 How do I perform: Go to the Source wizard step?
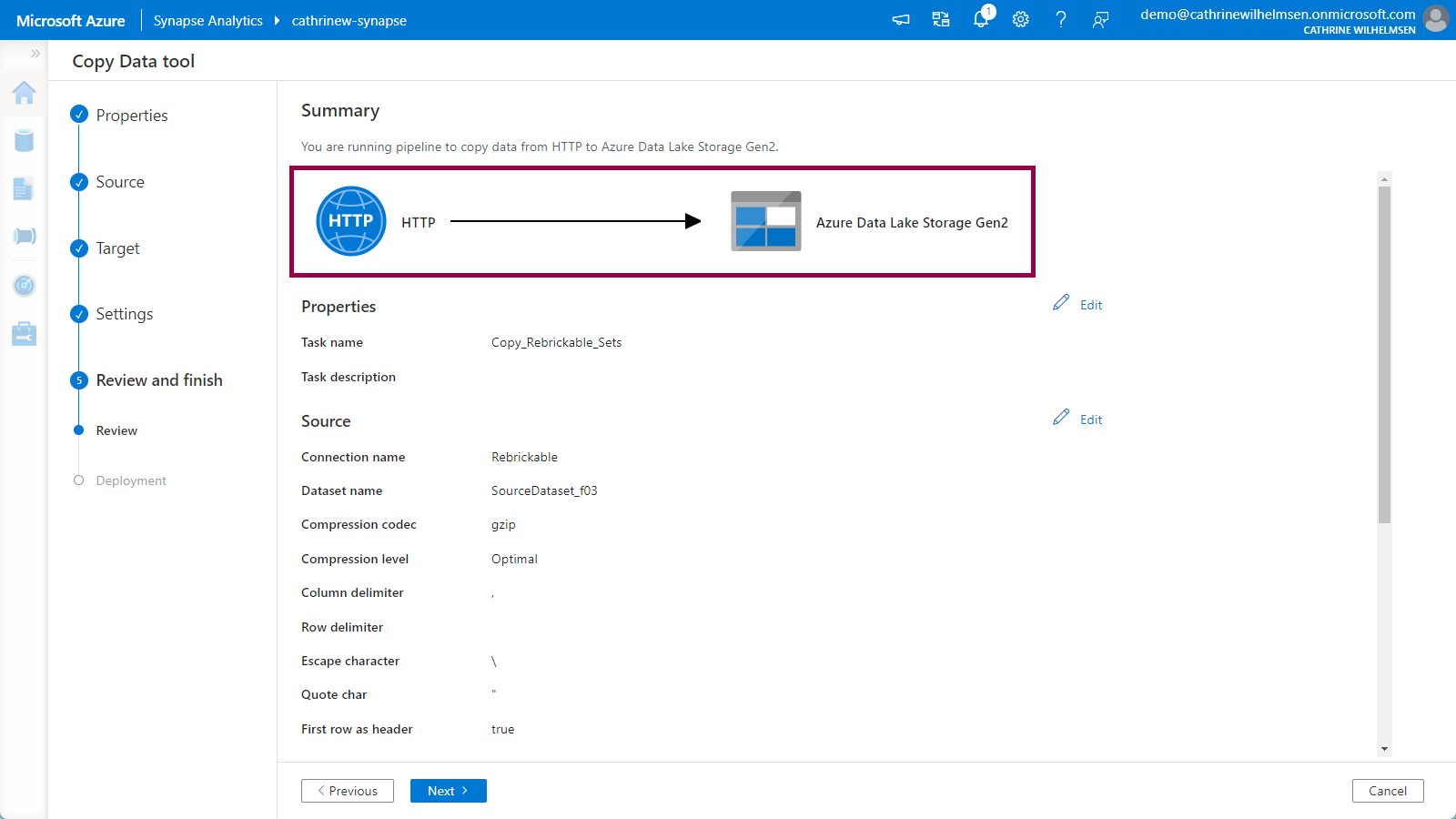(120, 182)
